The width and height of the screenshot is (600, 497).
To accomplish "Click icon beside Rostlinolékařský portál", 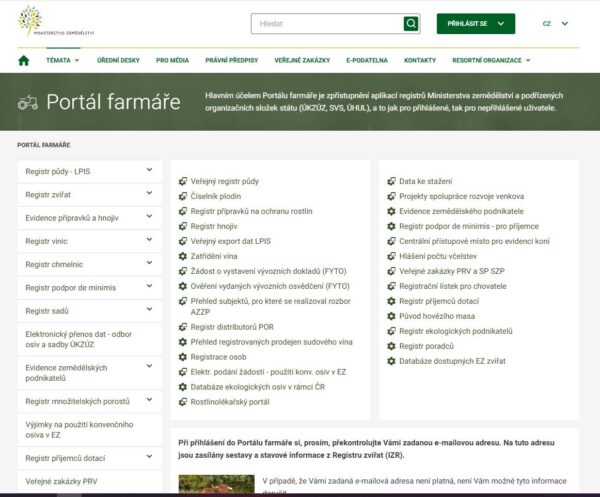I will click(x=183, y=402).
